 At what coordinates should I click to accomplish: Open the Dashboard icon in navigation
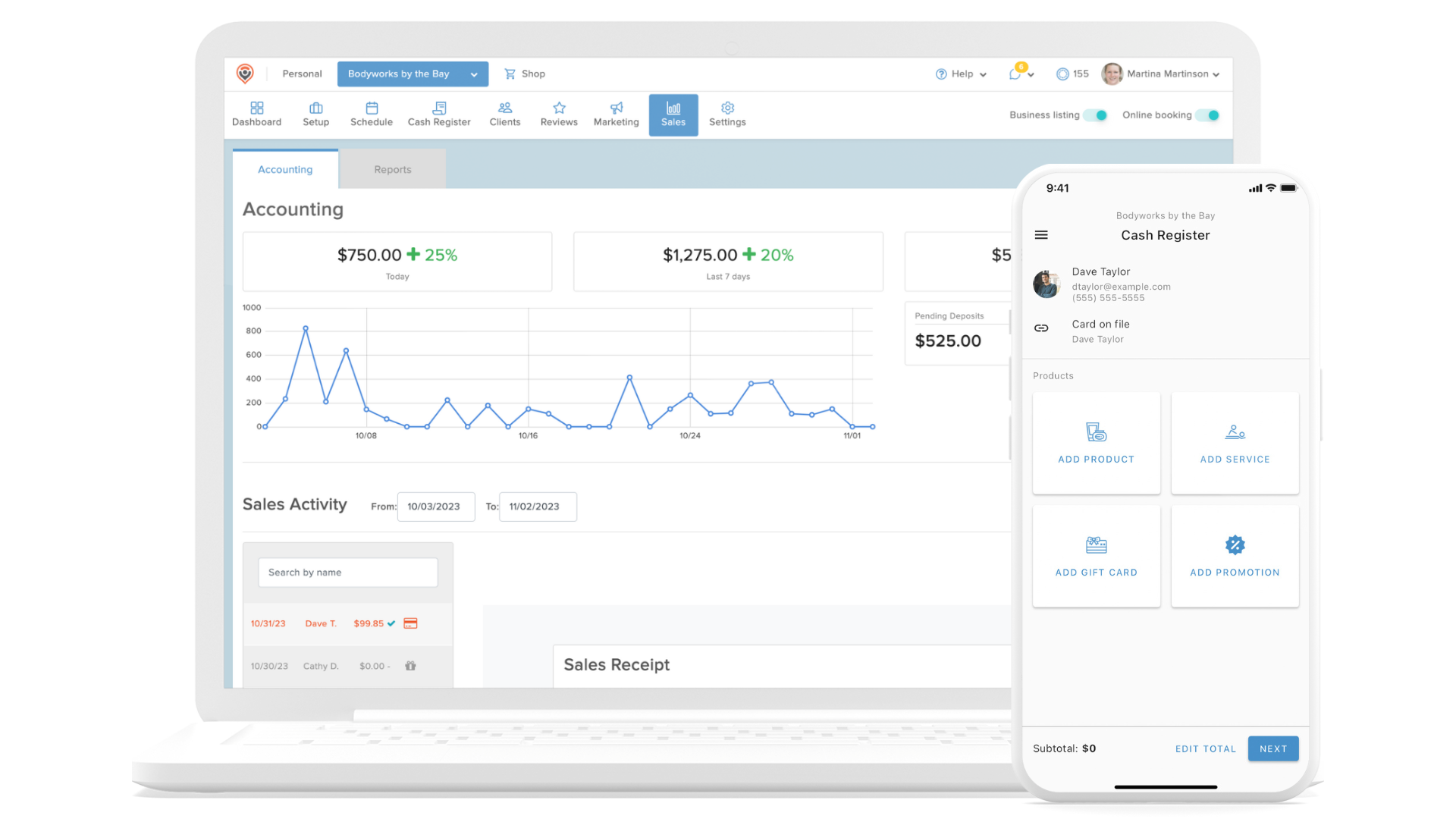[256, 108]
